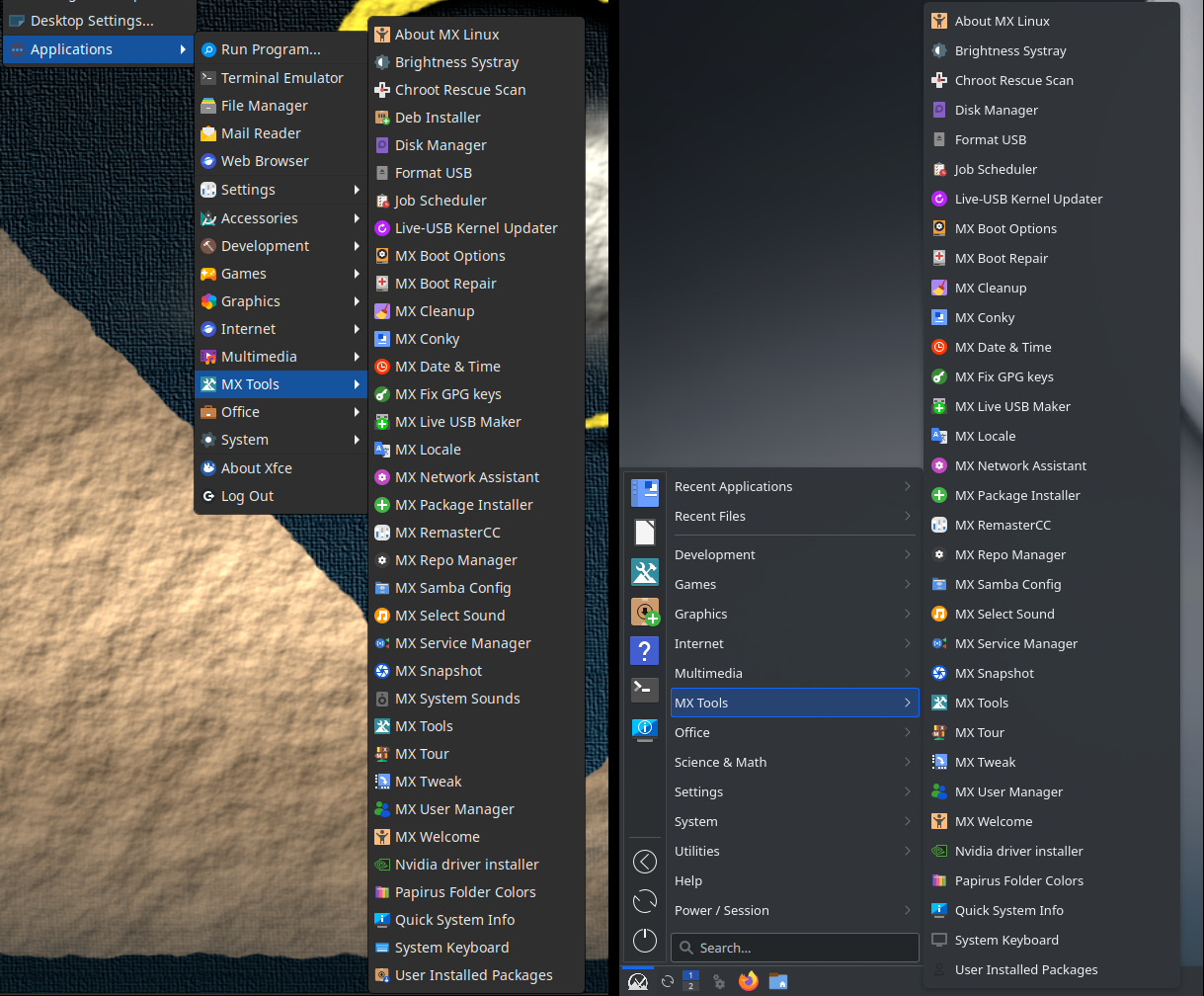Click the Deb Installer package icon
1204x996 pixels.
tap(382, 118)
